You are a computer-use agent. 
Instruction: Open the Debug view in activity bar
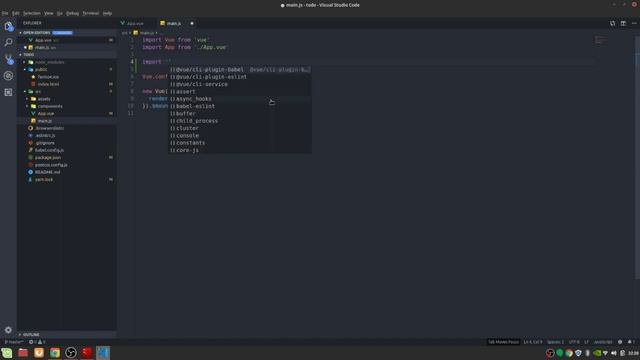[8, 76]
